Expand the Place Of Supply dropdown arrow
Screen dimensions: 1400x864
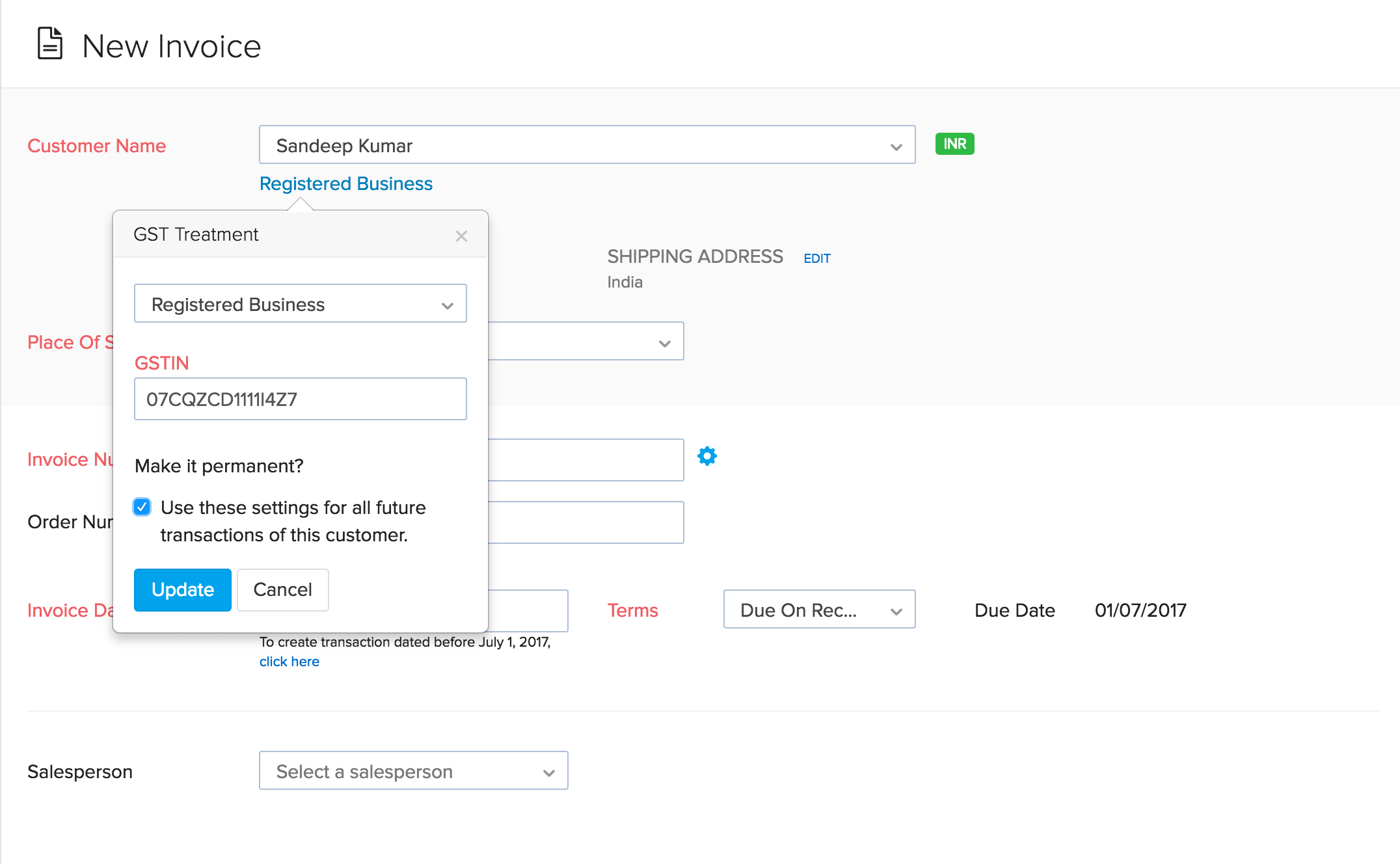click(x=664, y=343)
